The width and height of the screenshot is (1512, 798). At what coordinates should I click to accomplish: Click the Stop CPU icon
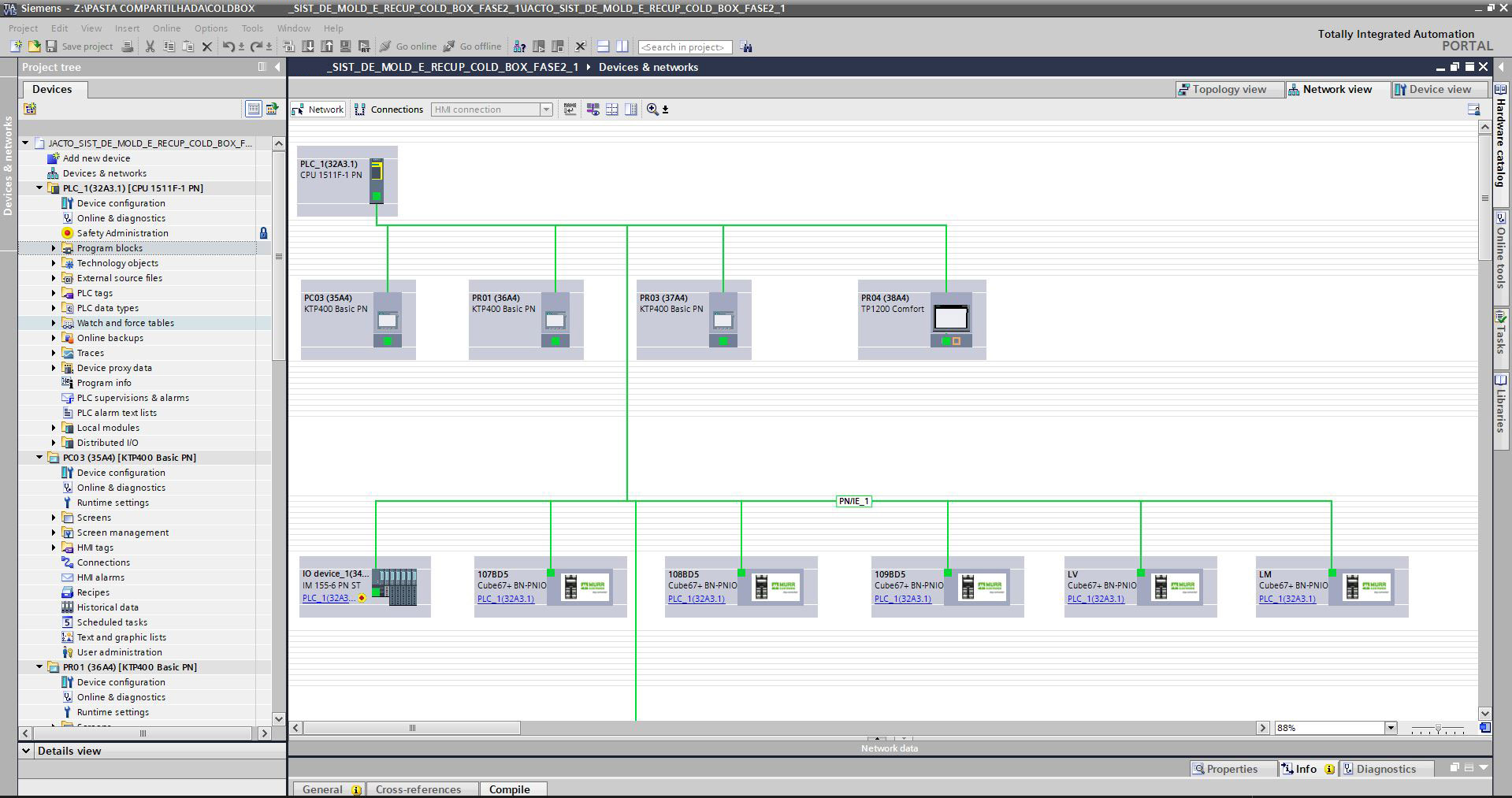557,46
